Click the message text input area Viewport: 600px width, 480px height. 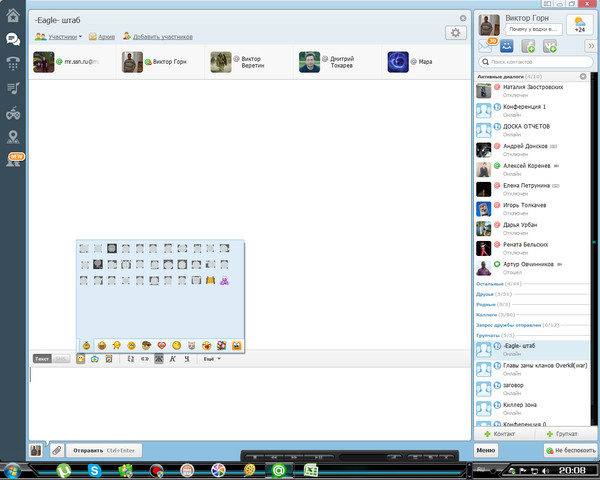[249, 404]
